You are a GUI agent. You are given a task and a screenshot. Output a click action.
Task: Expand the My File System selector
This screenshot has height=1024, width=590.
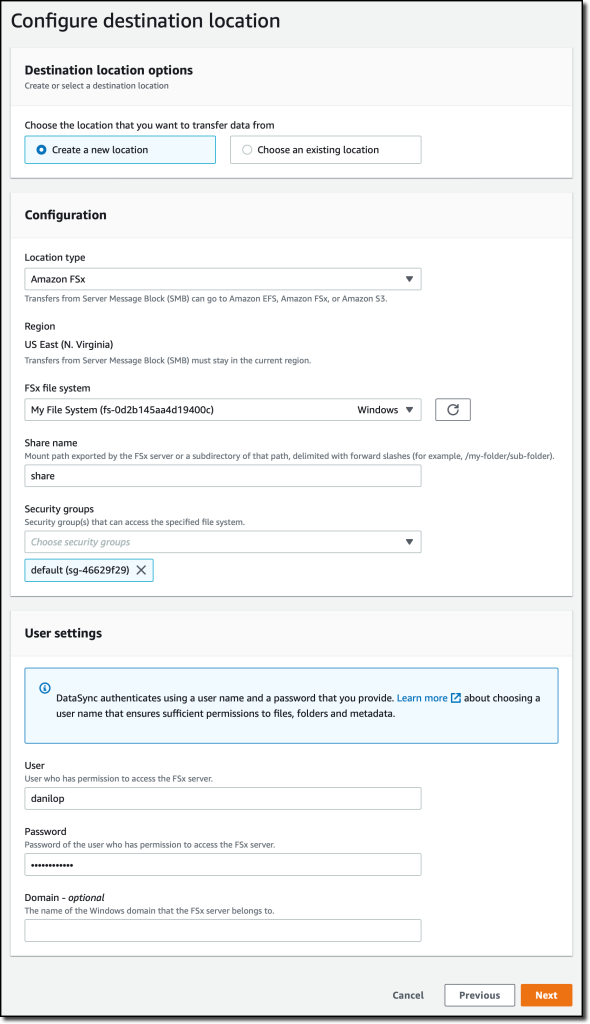(223, 409)
